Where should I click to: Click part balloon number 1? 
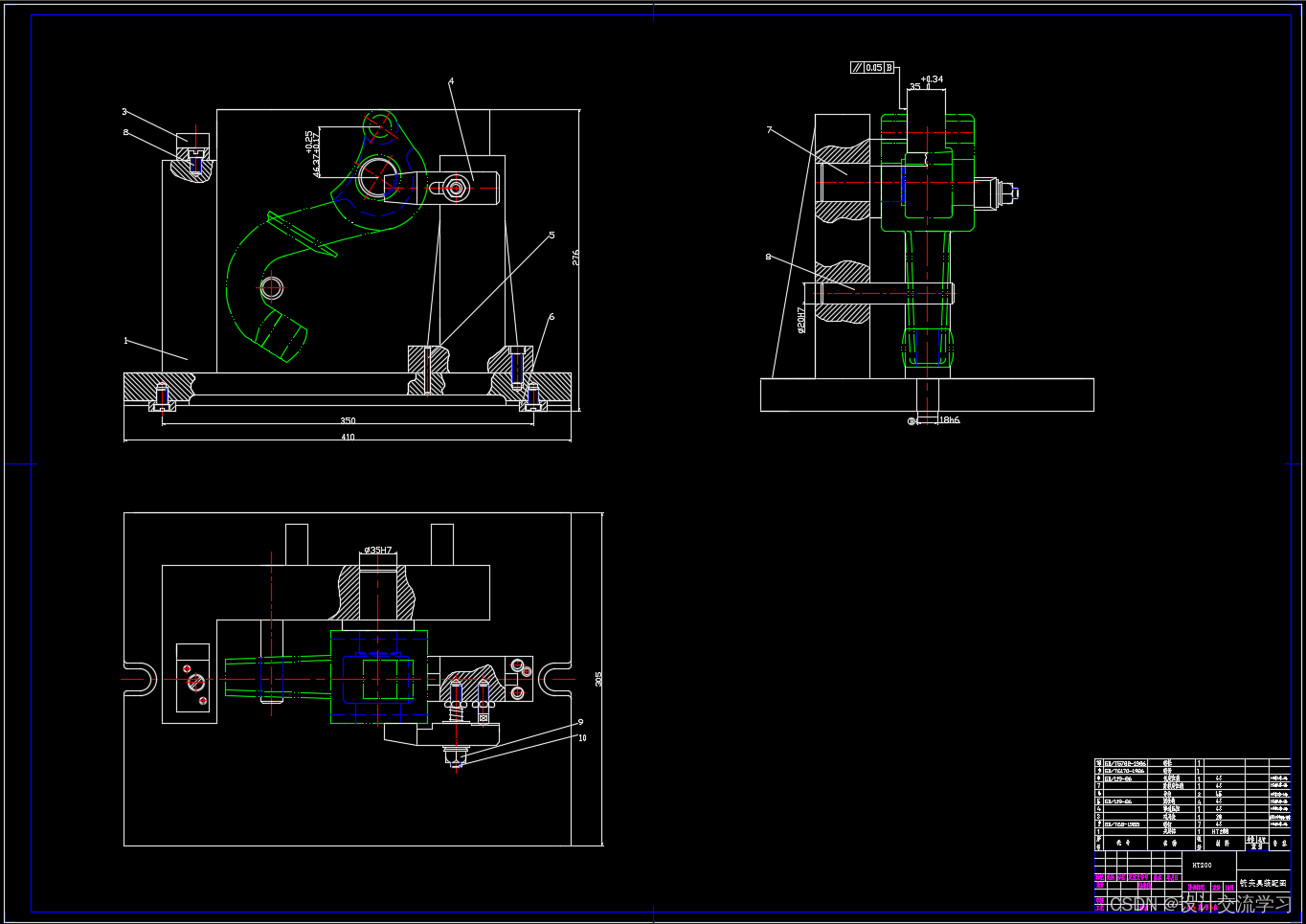pyautogui.click(x=125, y=340)
